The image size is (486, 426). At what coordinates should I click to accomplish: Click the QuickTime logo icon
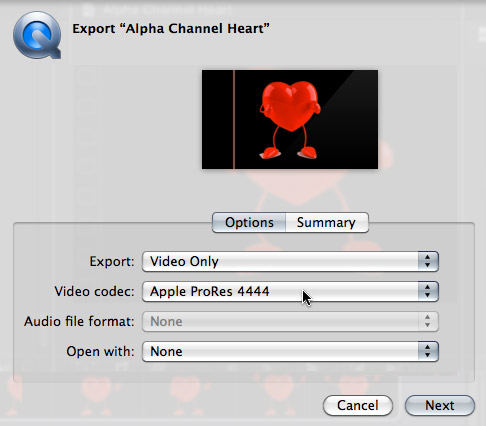pyautogui.click(x=37, y=35)
